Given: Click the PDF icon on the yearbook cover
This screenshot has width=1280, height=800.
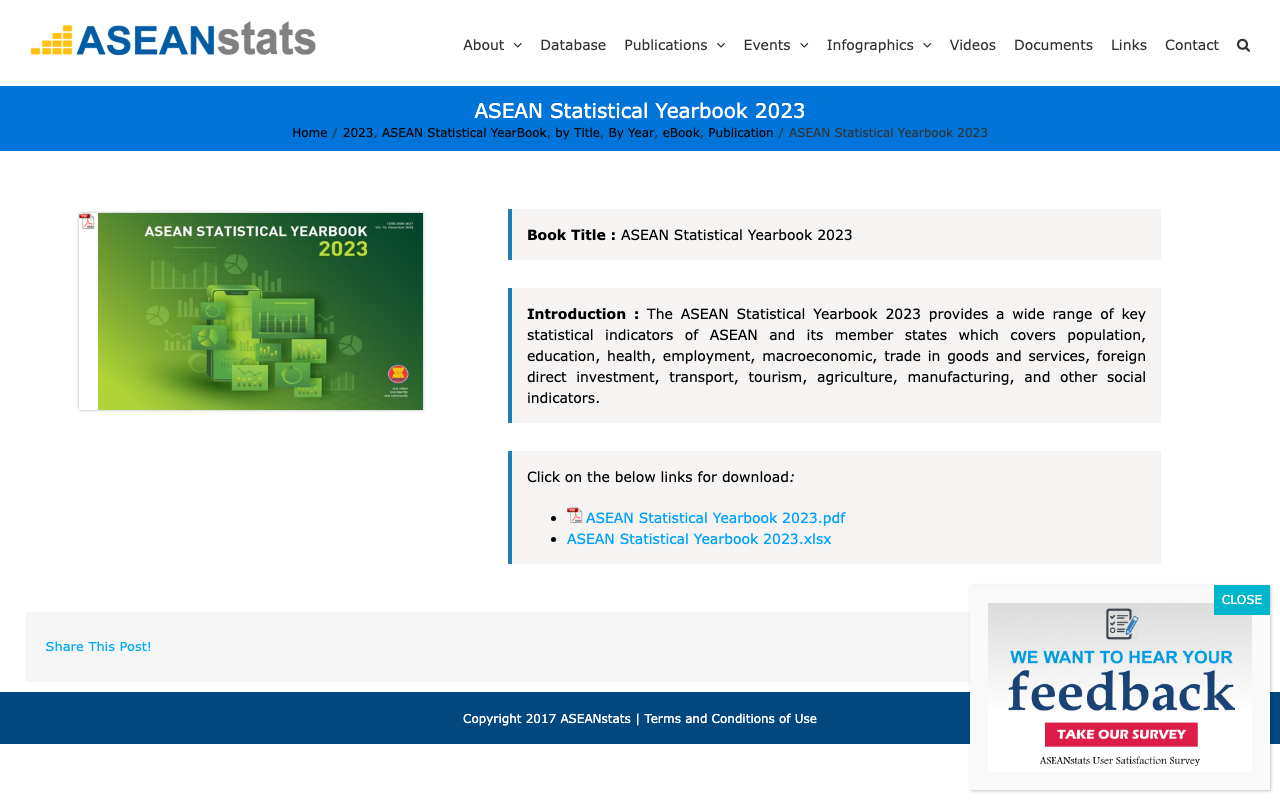Looking at the screenshot, I should click(x=87, y=221).
